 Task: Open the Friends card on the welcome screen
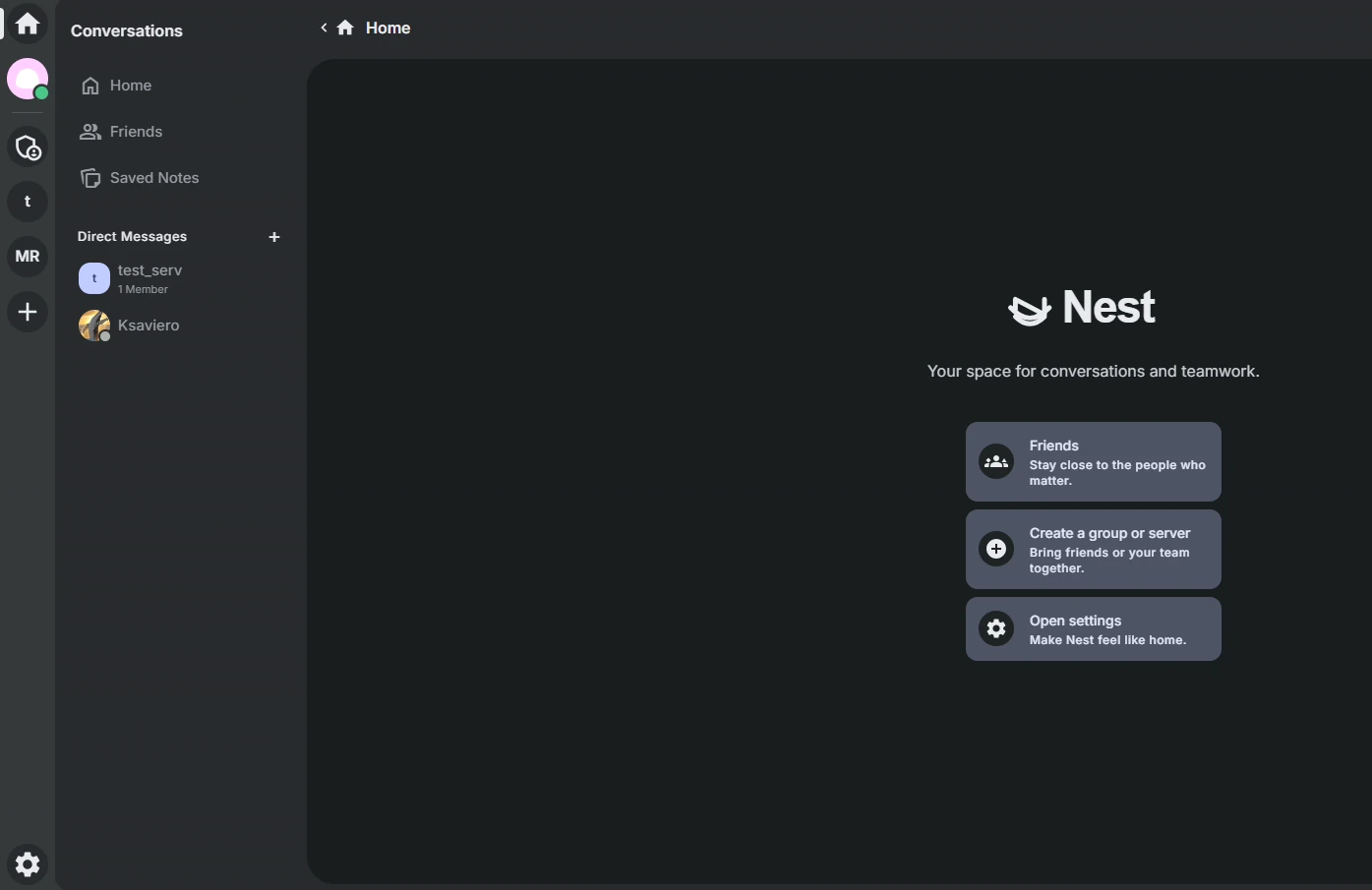click(x=1094, y=462)
